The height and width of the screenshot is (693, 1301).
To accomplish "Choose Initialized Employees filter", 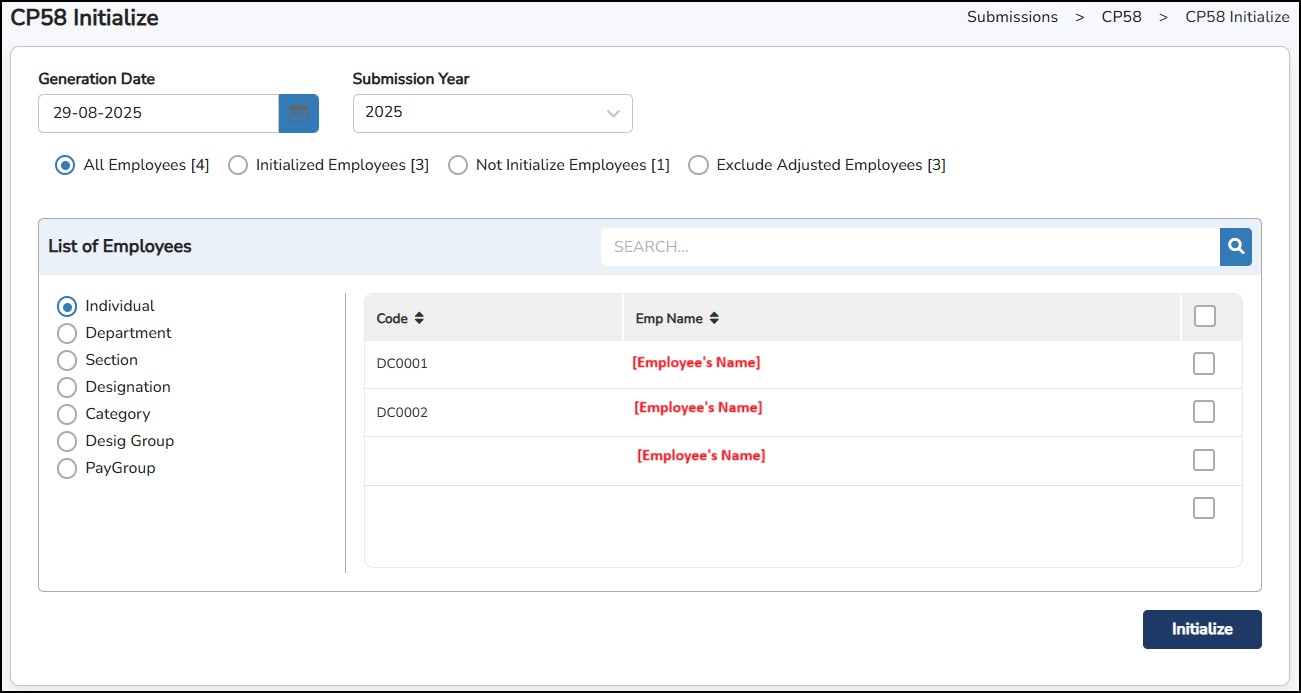I will pos(238,165).
